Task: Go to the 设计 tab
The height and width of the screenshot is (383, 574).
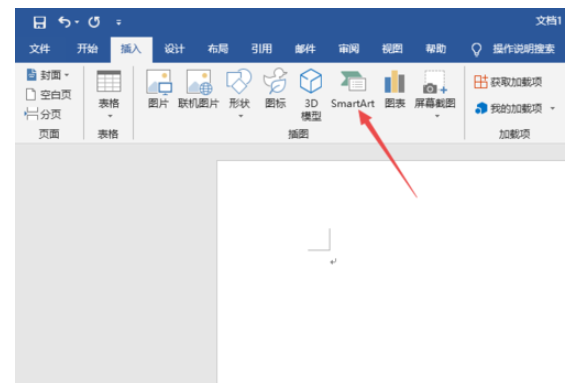Action: click(x=174, y=49)
